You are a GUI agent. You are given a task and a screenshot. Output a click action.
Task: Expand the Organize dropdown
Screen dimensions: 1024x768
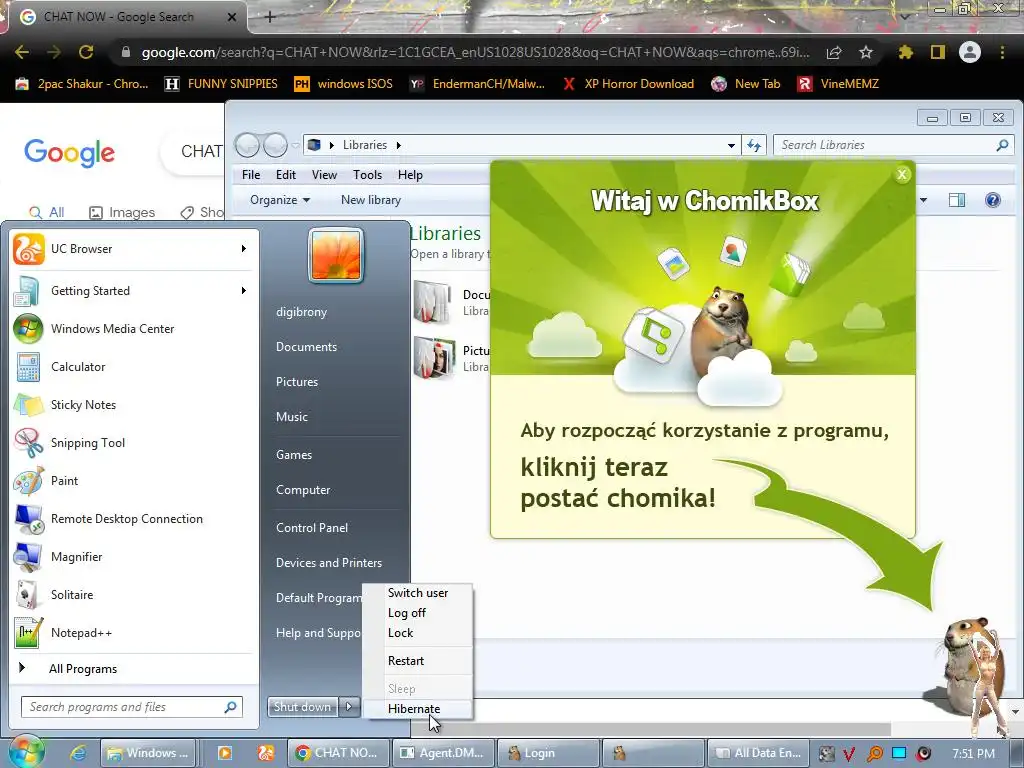[x=280, y=200]
